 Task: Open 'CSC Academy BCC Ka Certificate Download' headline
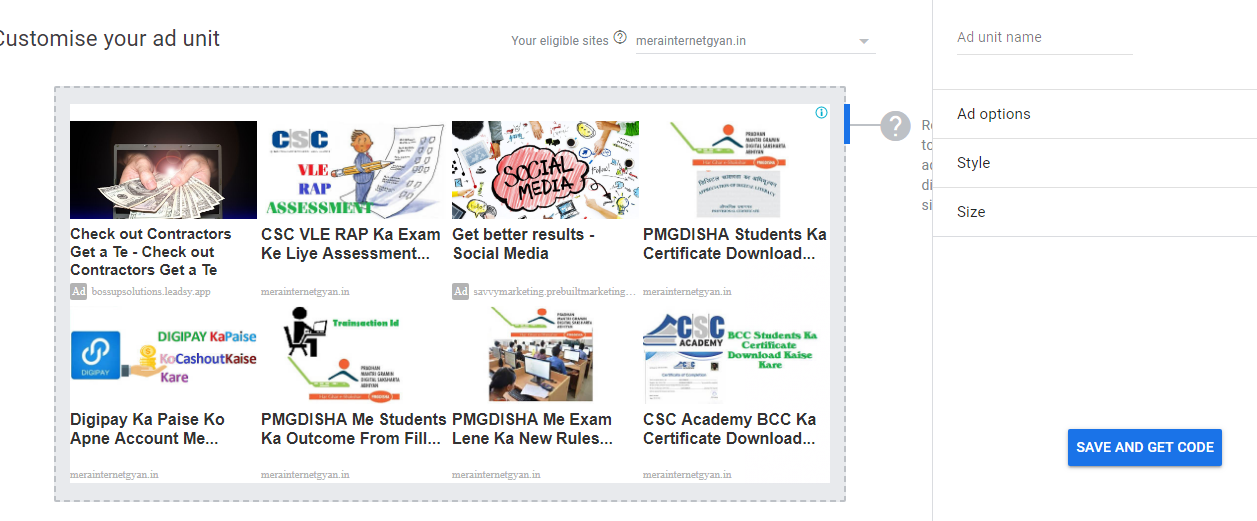click(x=730, y=429)
